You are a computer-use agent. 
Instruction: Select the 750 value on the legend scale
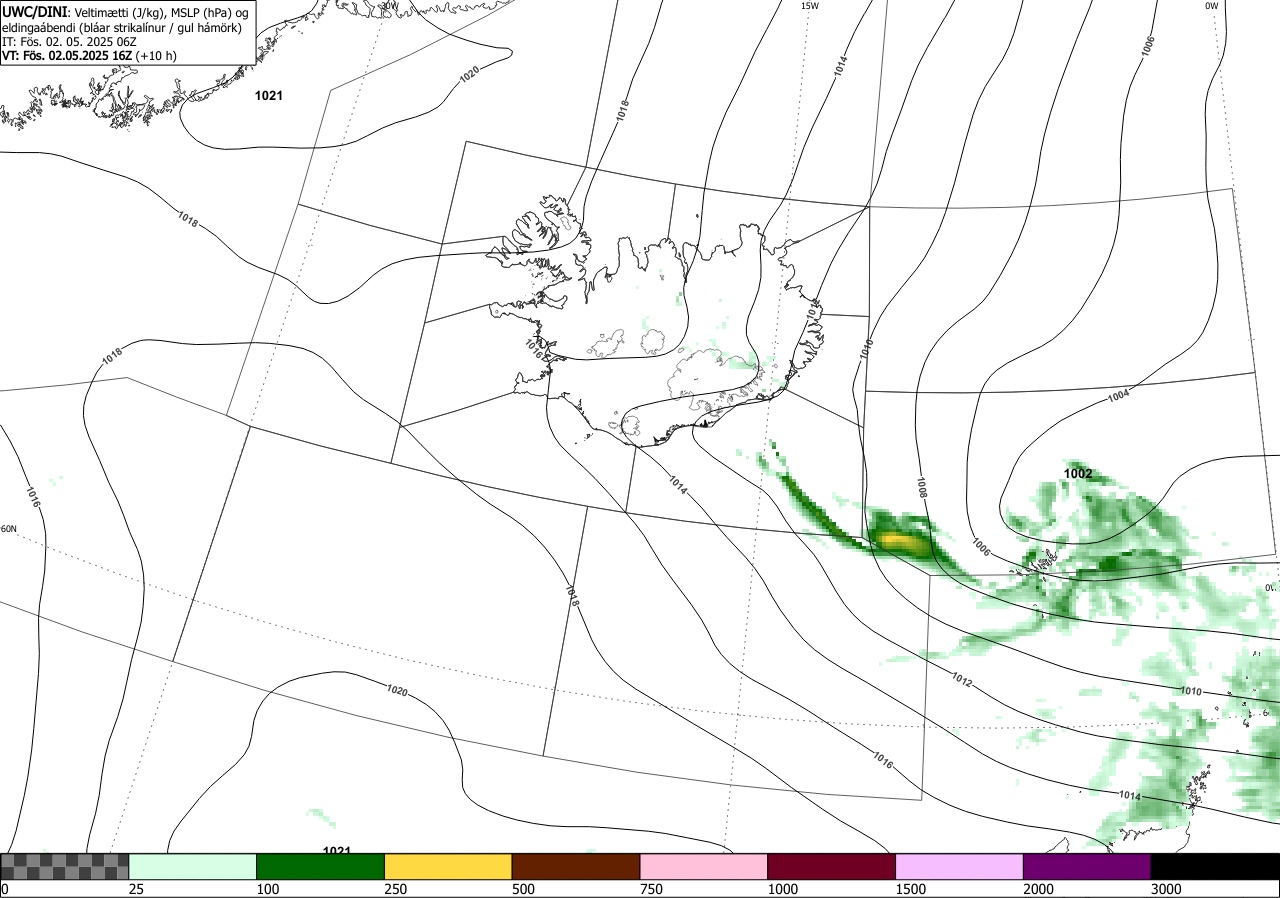tap(651, 889)
